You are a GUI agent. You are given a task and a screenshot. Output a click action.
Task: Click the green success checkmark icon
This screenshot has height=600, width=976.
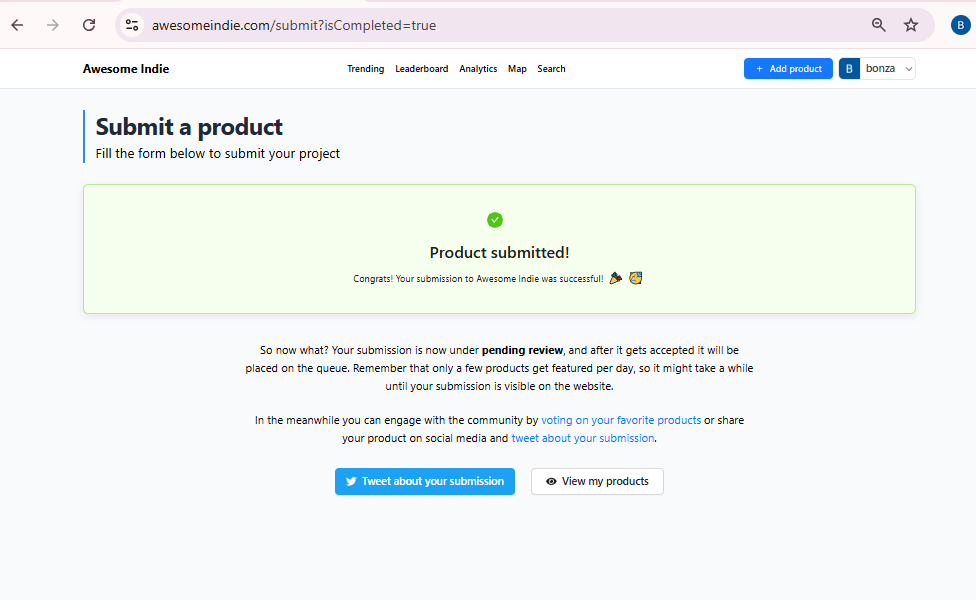495,220
